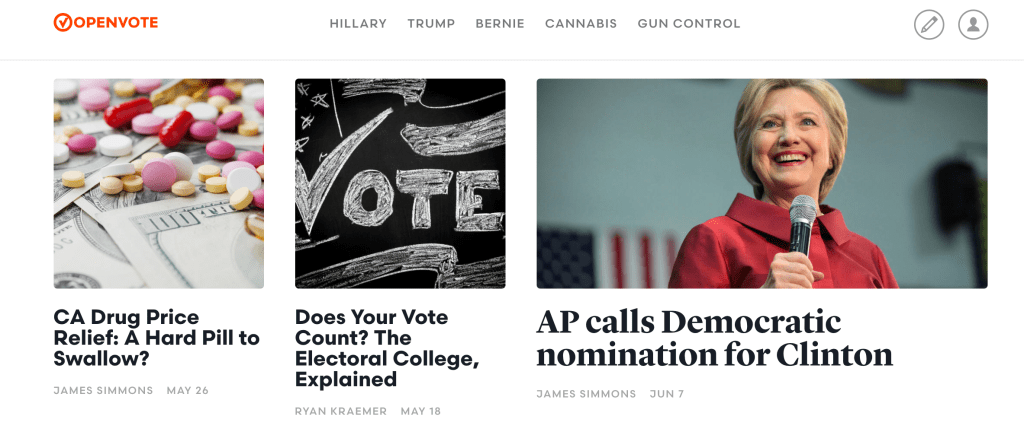View author James Simmons under drug article
This screenshot has width=1024, height=432.
tap(103, 390)
